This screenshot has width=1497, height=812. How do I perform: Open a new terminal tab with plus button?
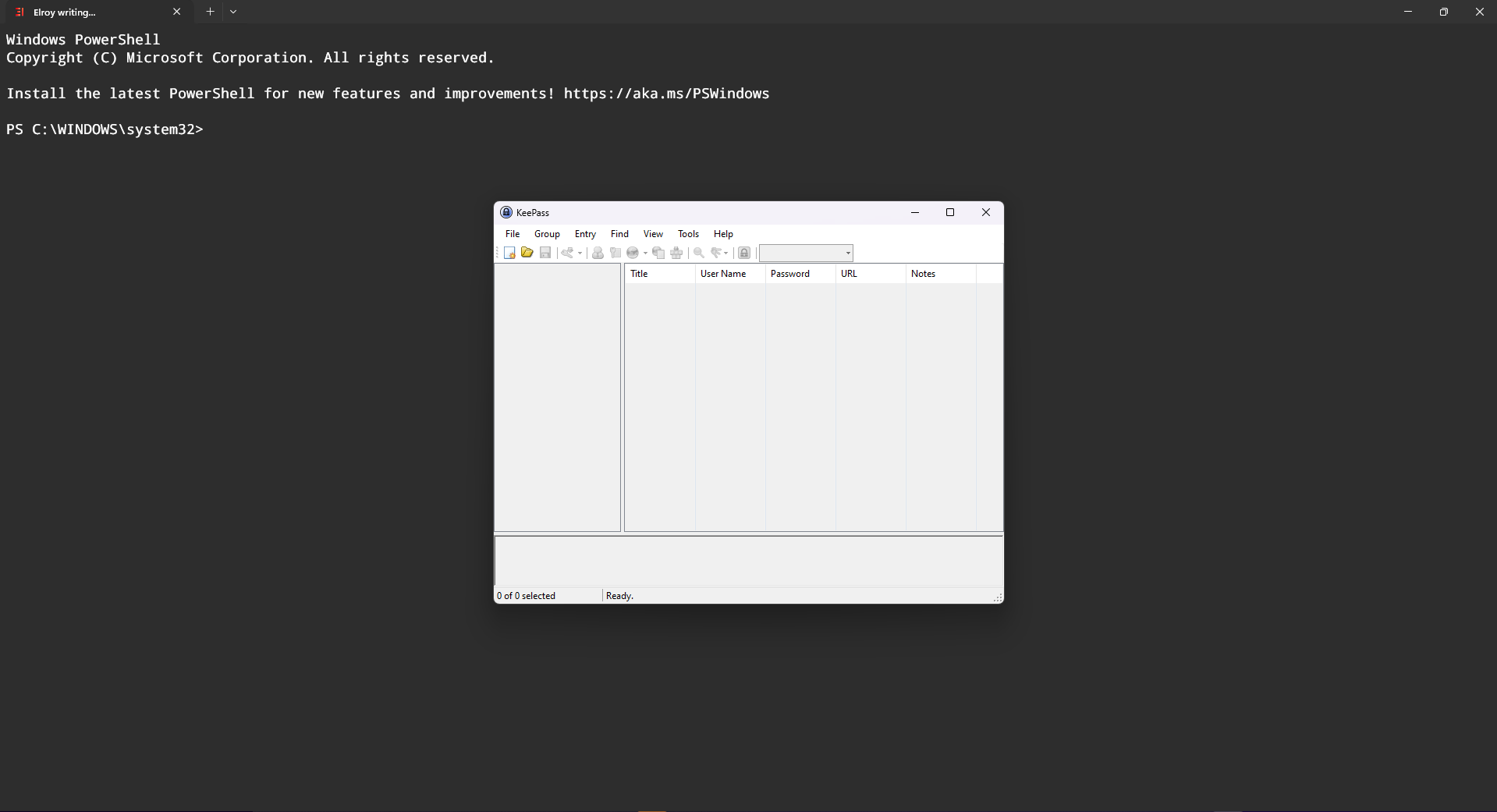coord(210,12)
